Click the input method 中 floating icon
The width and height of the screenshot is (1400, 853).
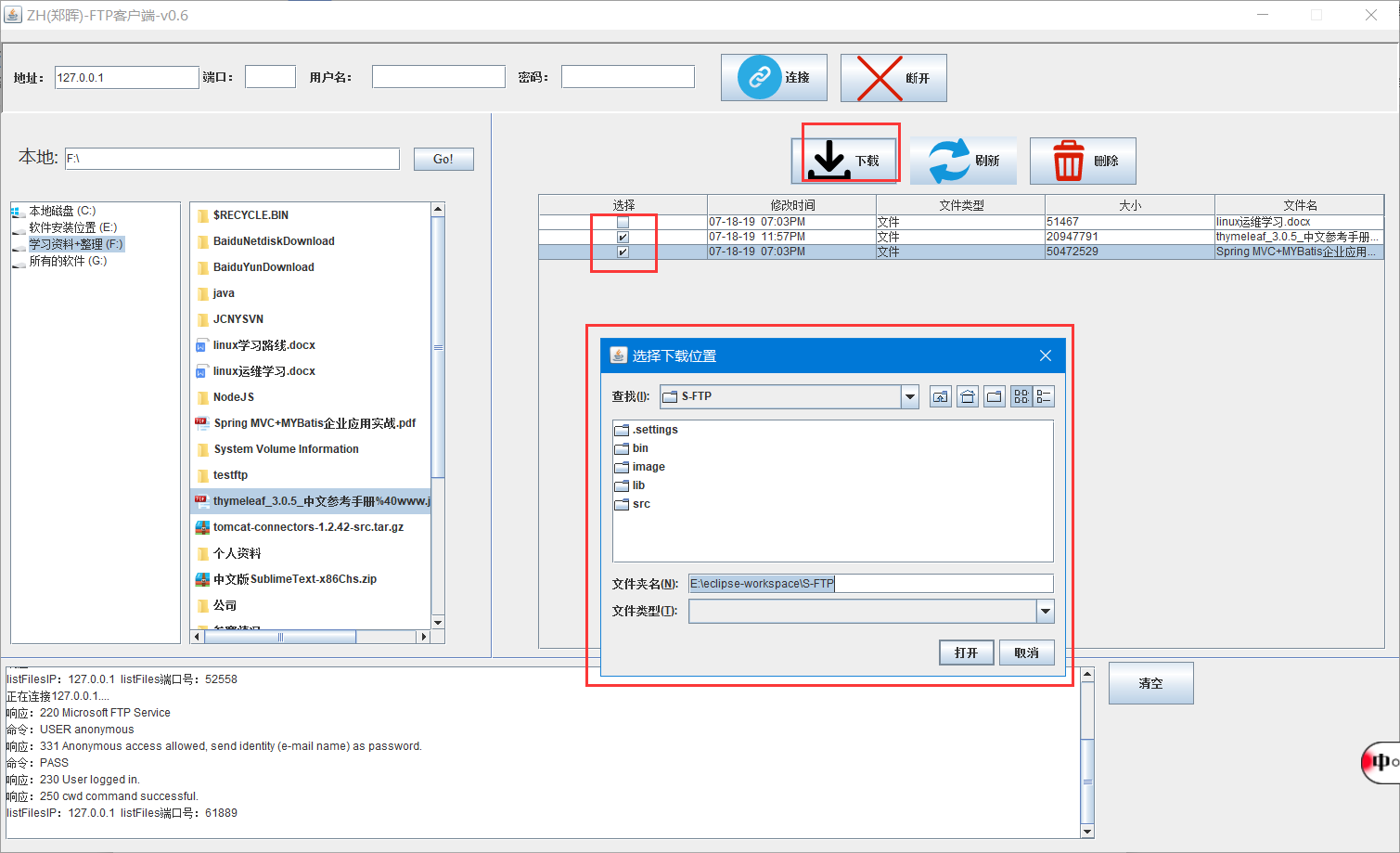pyautogui.click(x=1381, y=762)
